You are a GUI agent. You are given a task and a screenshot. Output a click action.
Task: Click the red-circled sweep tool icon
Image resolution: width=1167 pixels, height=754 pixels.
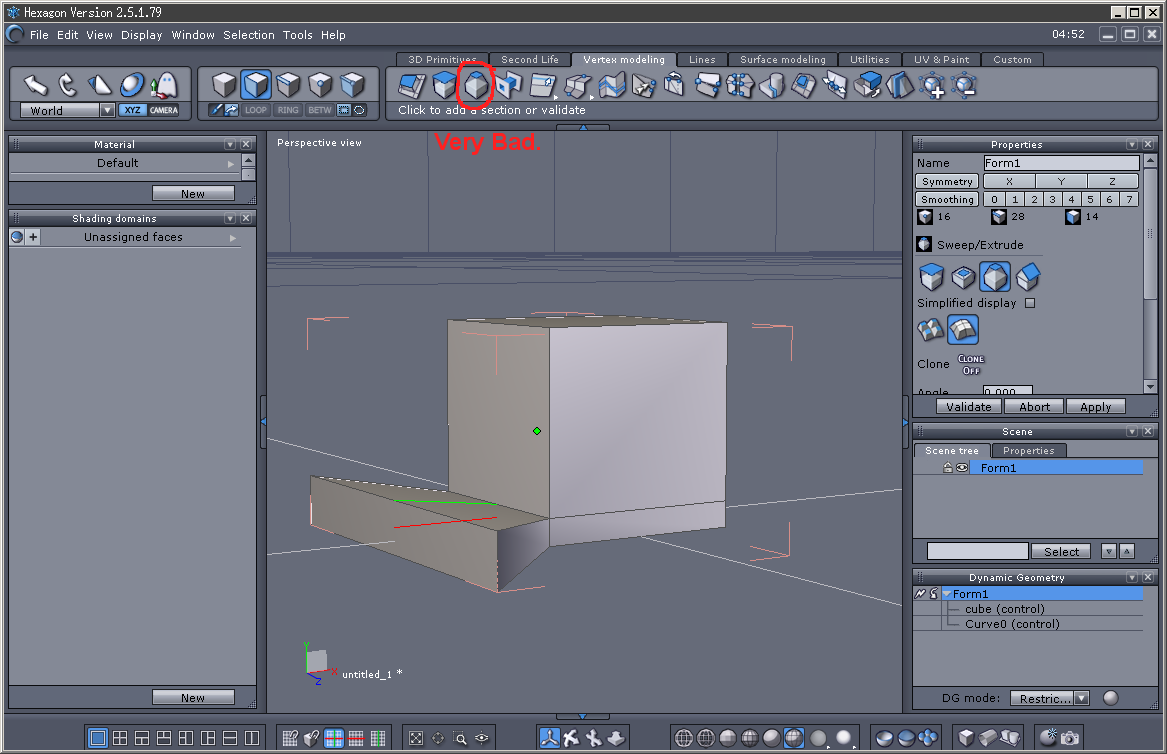point(476,86)
